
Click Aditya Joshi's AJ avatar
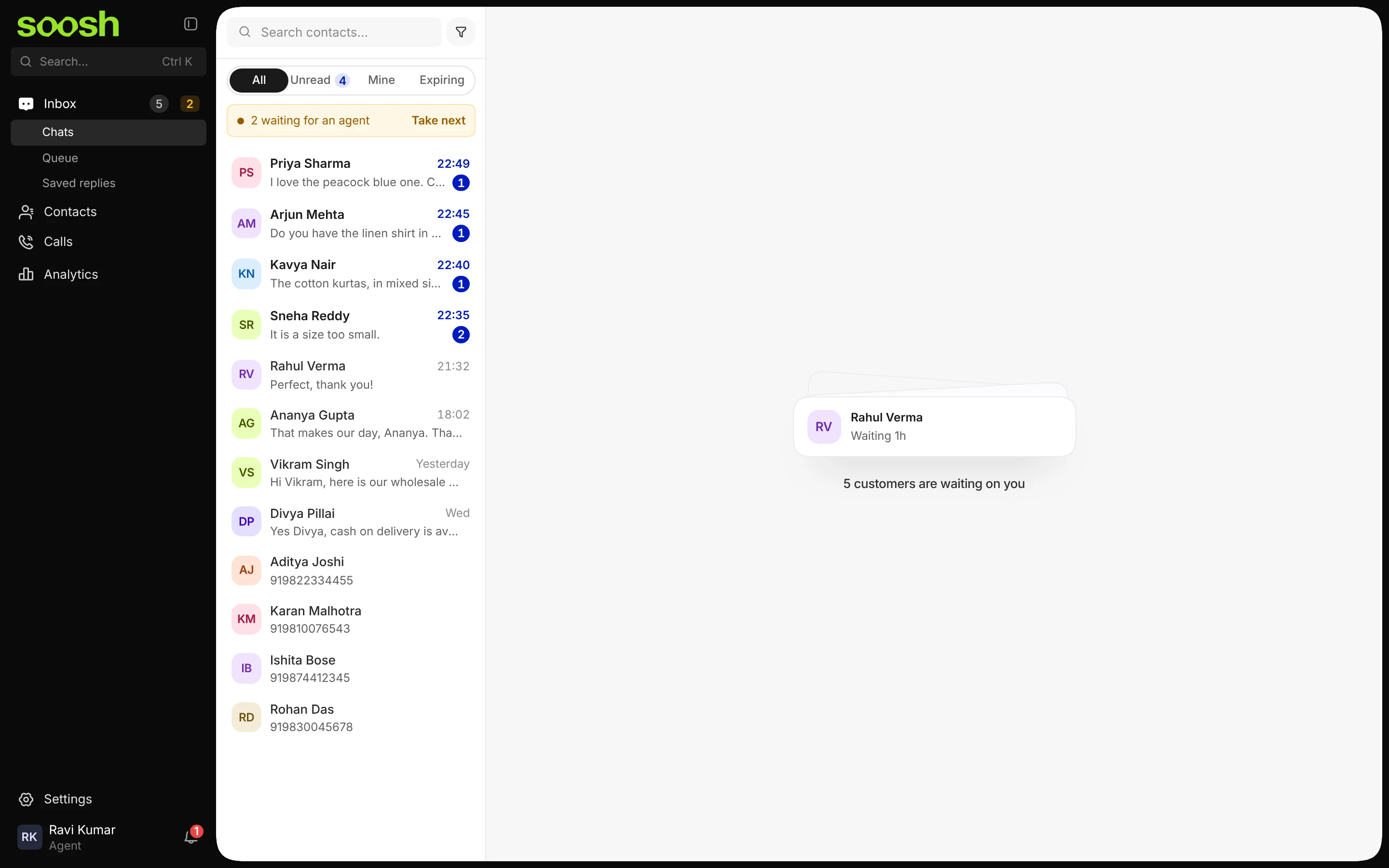pos(246,570)
